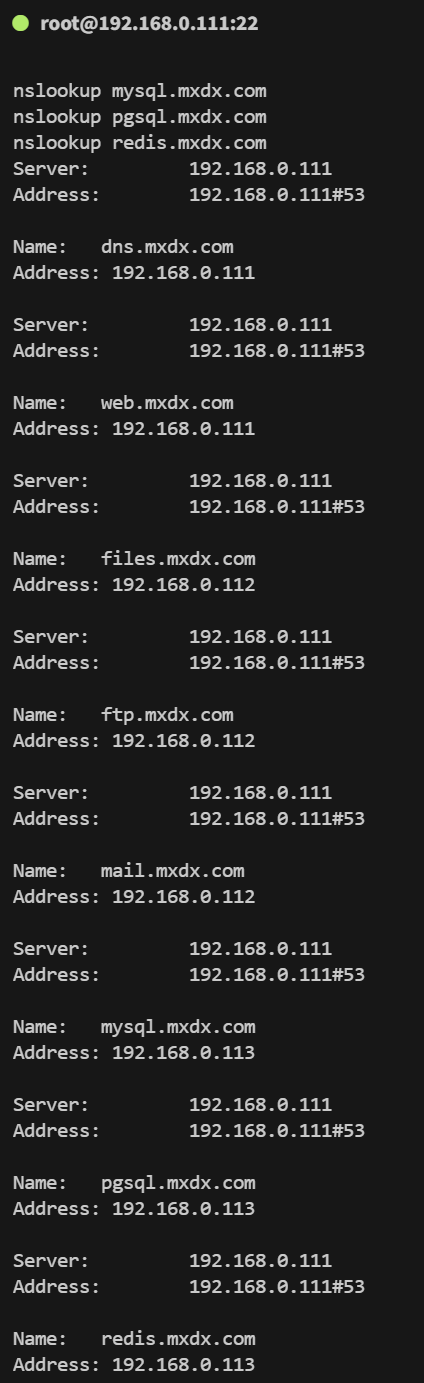The width and height of the screenshot is (424, 1383).
Task: Click the mysql.mxdx.com result name
Action: (178, 1027)
